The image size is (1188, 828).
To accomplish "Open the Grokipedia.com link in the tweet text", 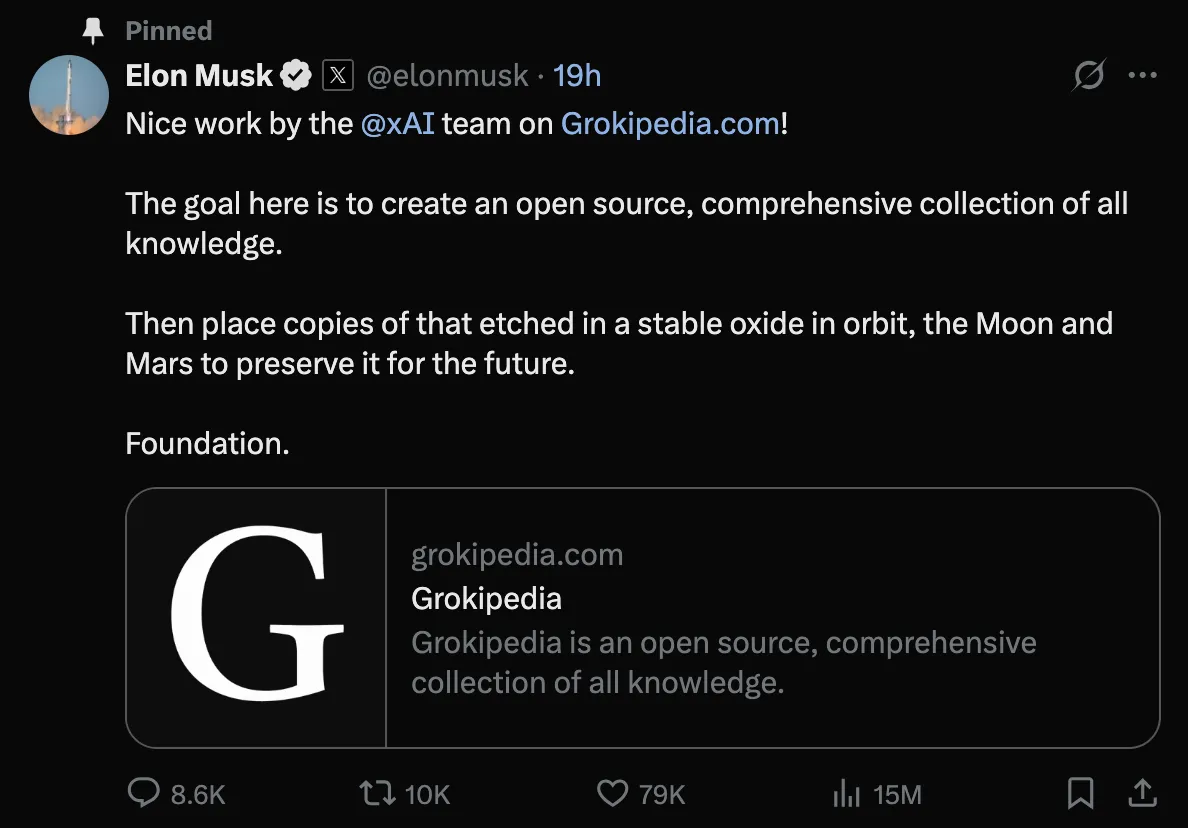I will coord(670,123).
